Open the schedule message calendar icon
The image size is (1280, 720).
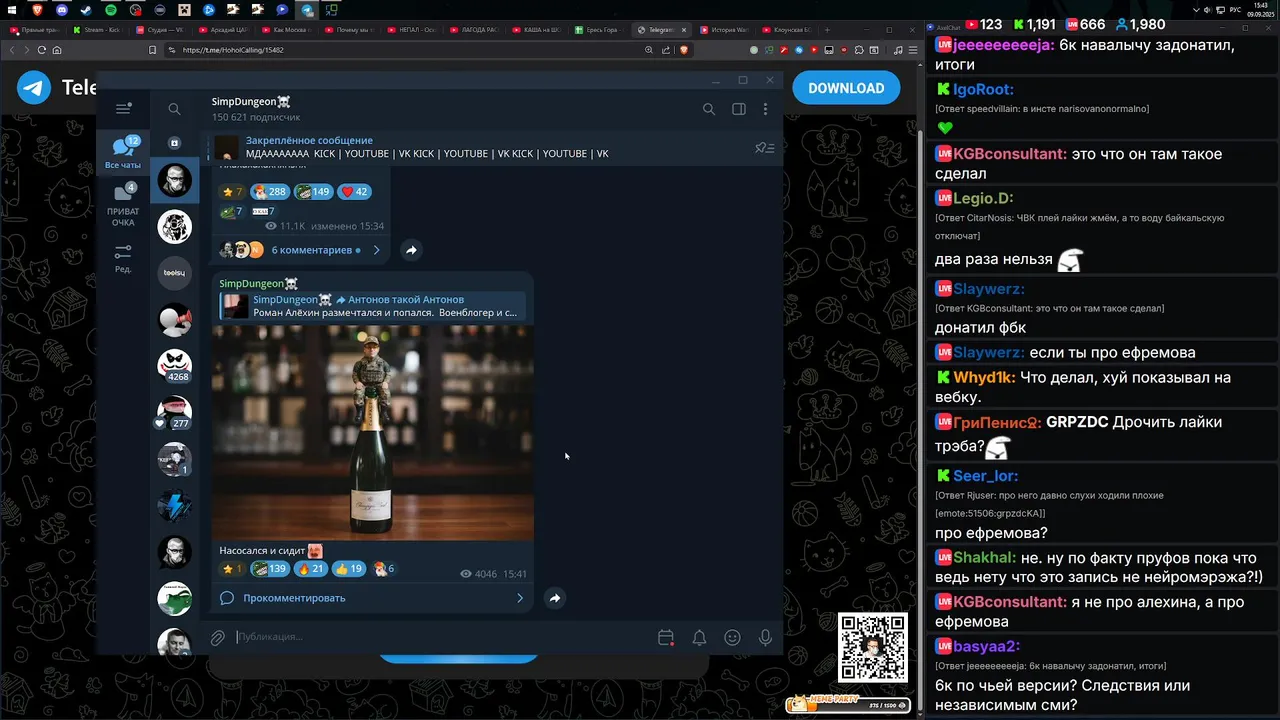(x=666, y=637)
